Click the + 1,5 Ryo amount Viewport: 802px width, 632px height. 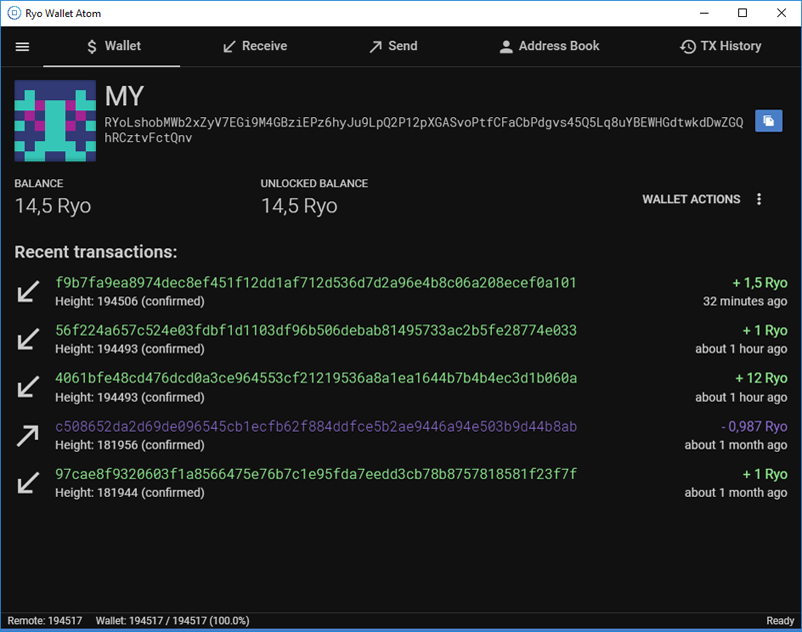pyautogui.click(x=760, y=283)
